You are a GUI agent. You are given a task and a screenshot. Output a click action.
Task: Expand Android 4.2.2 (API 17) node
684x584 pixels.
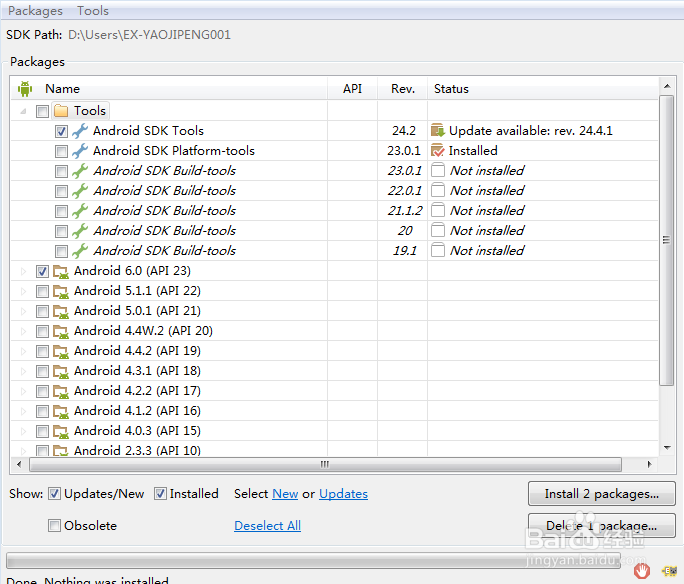pyautogui.click(x=24, y=392)
